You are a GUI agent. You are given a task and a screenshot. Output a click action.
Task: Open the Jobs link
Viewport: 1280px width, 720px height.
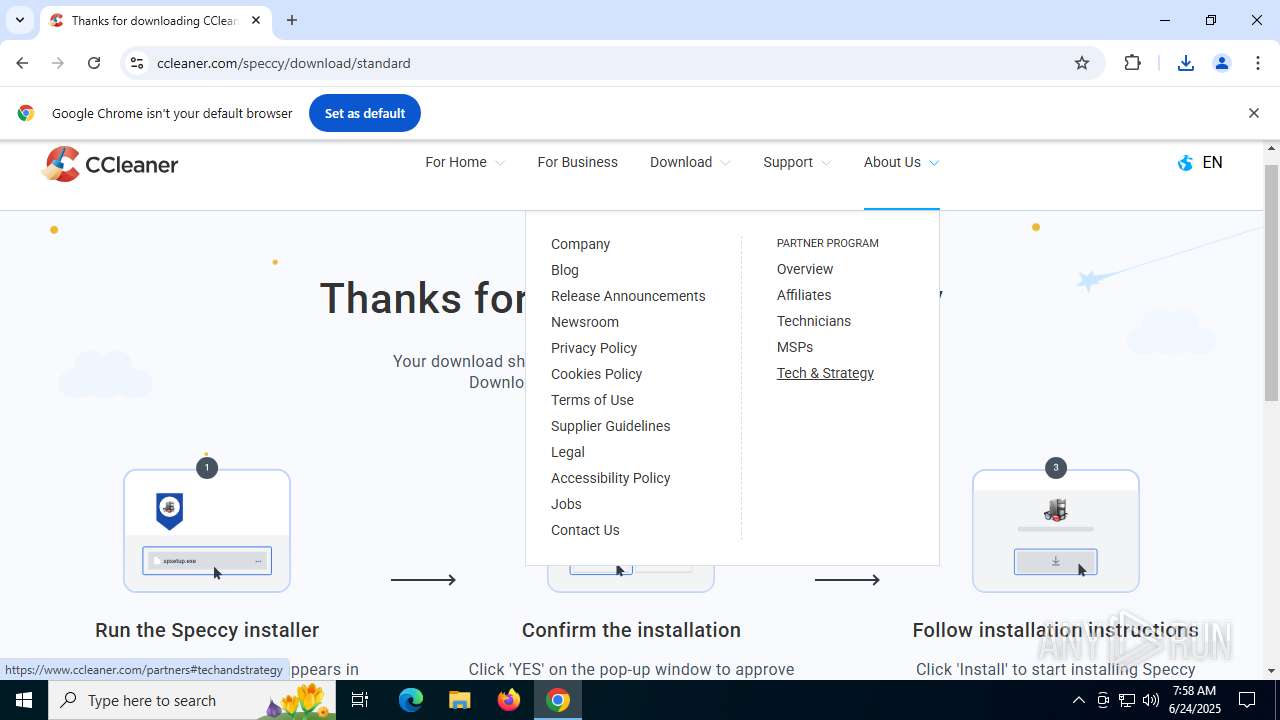(566, 504)
